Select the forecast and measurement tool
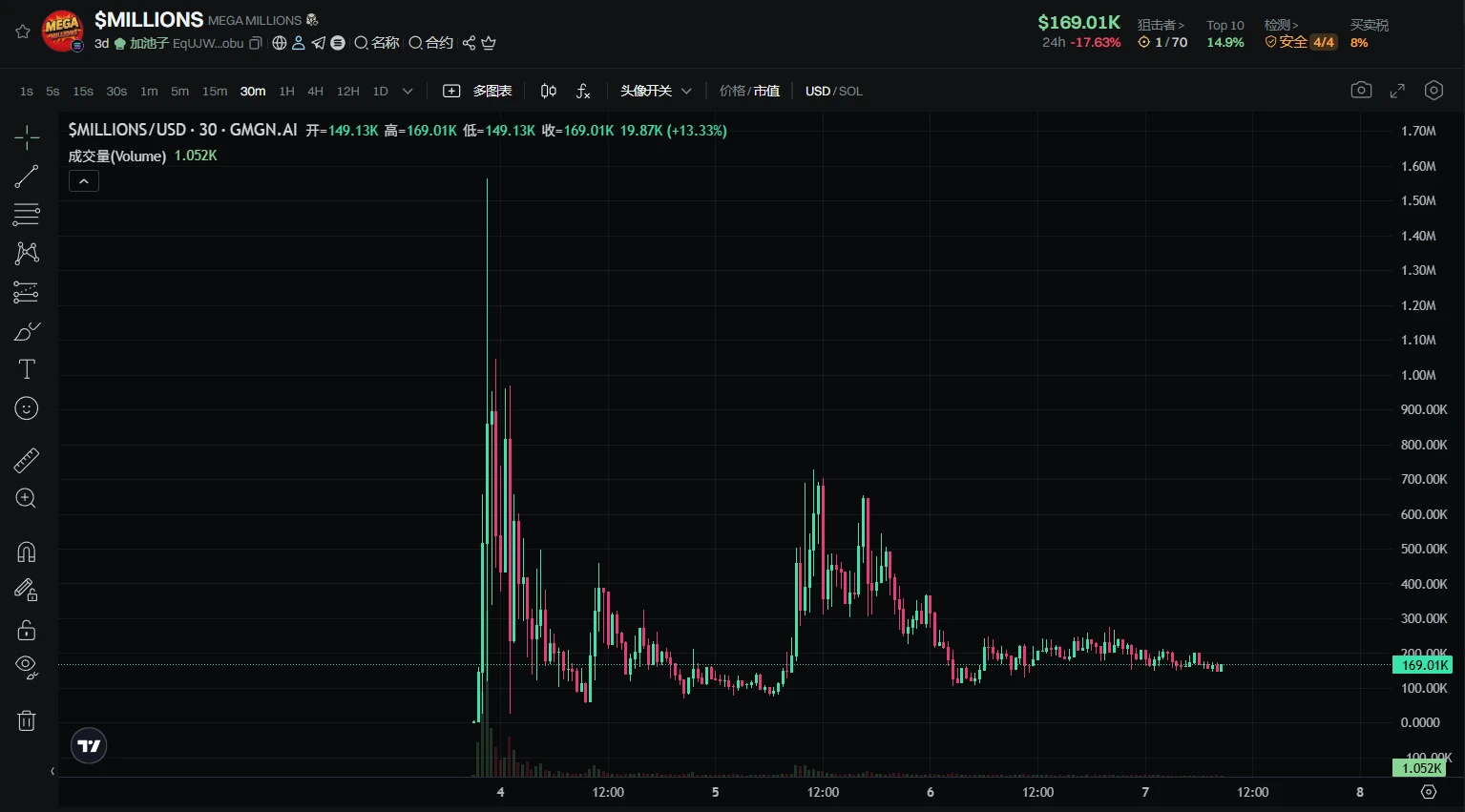The width and height of the screenshot is (1465, 812). click(27, 292)
